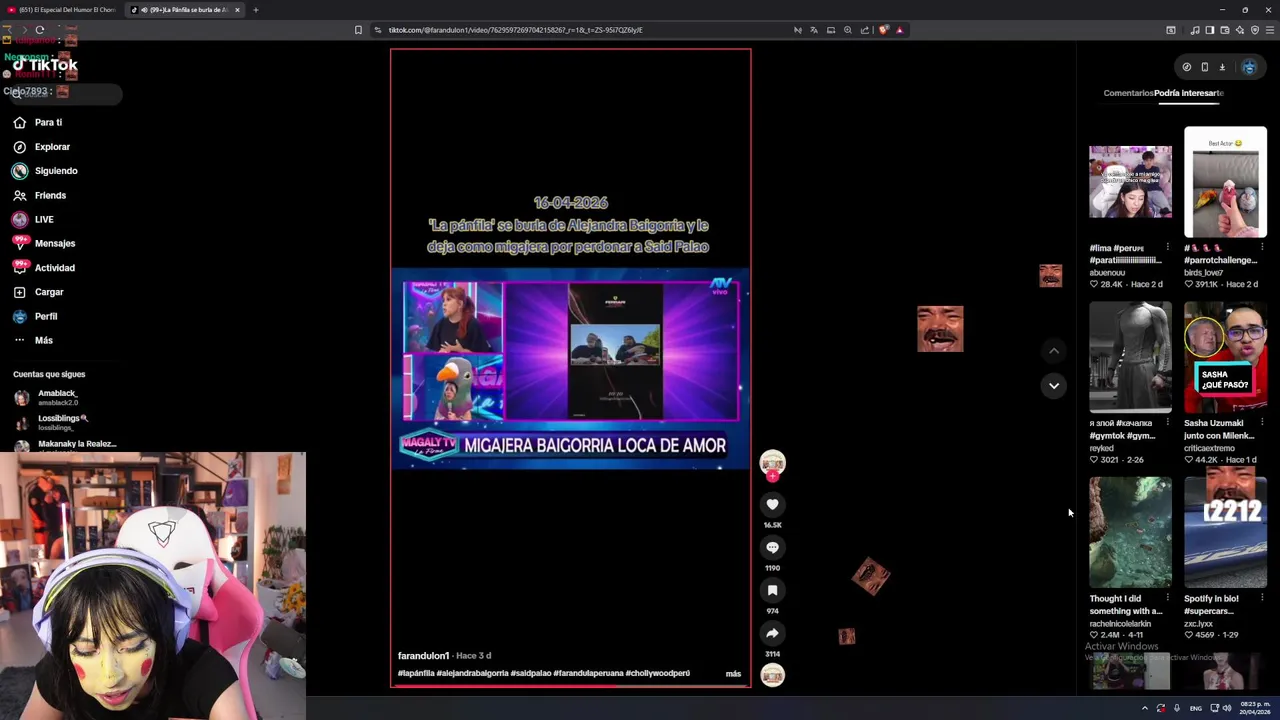Open the Brave Wallet icon

(1224, 30)
